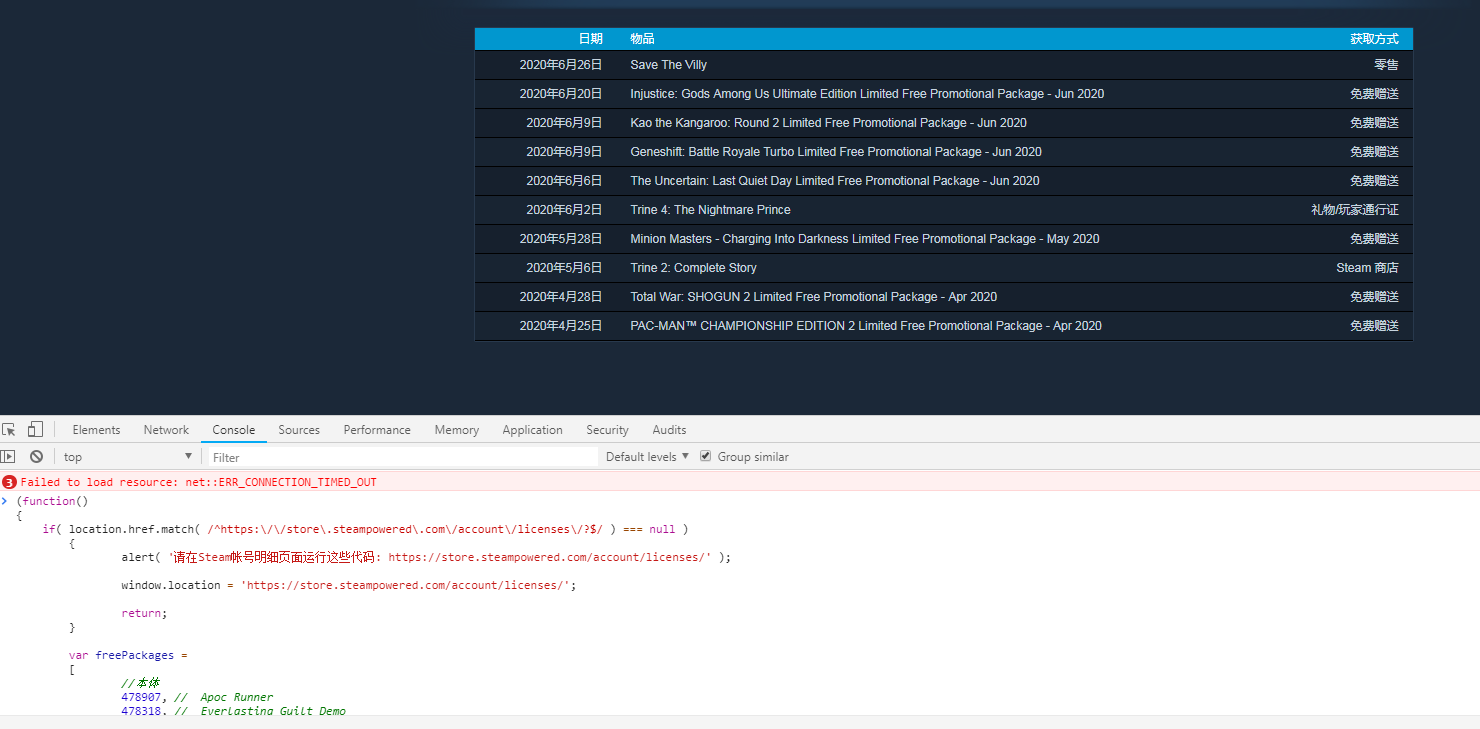Screen dimensions: 1480x729
Task: Select the Sources tab
Action: [x=299, y=430]
